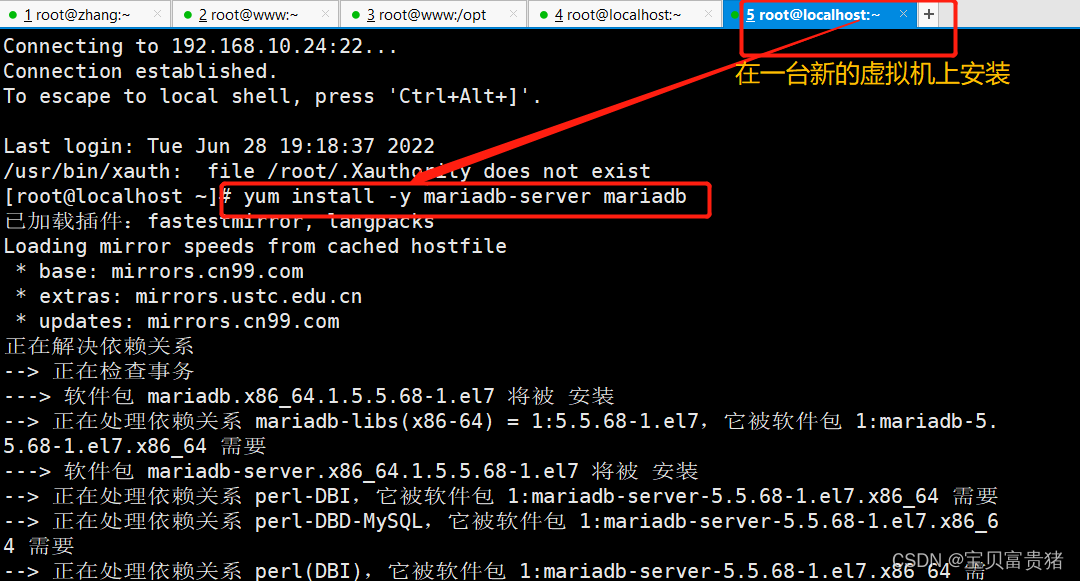1080x581 pixels.
Task: Click the '[root@localhost ~]#' prompt
Action: (x=117, y=196)
